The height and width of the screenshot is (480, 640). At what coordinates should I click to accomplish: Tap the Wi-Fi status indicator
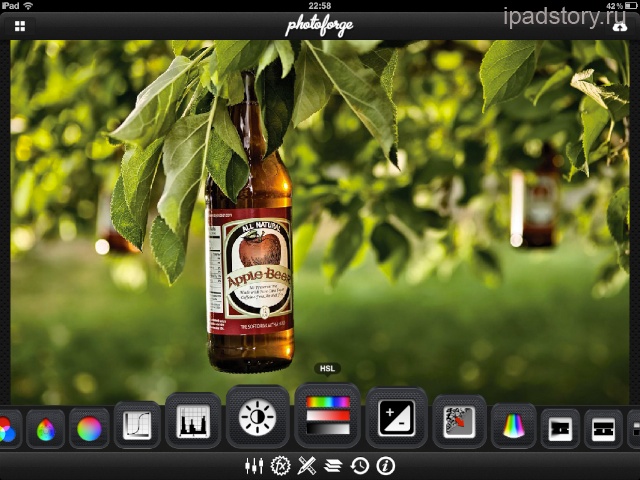click(28, 6)
